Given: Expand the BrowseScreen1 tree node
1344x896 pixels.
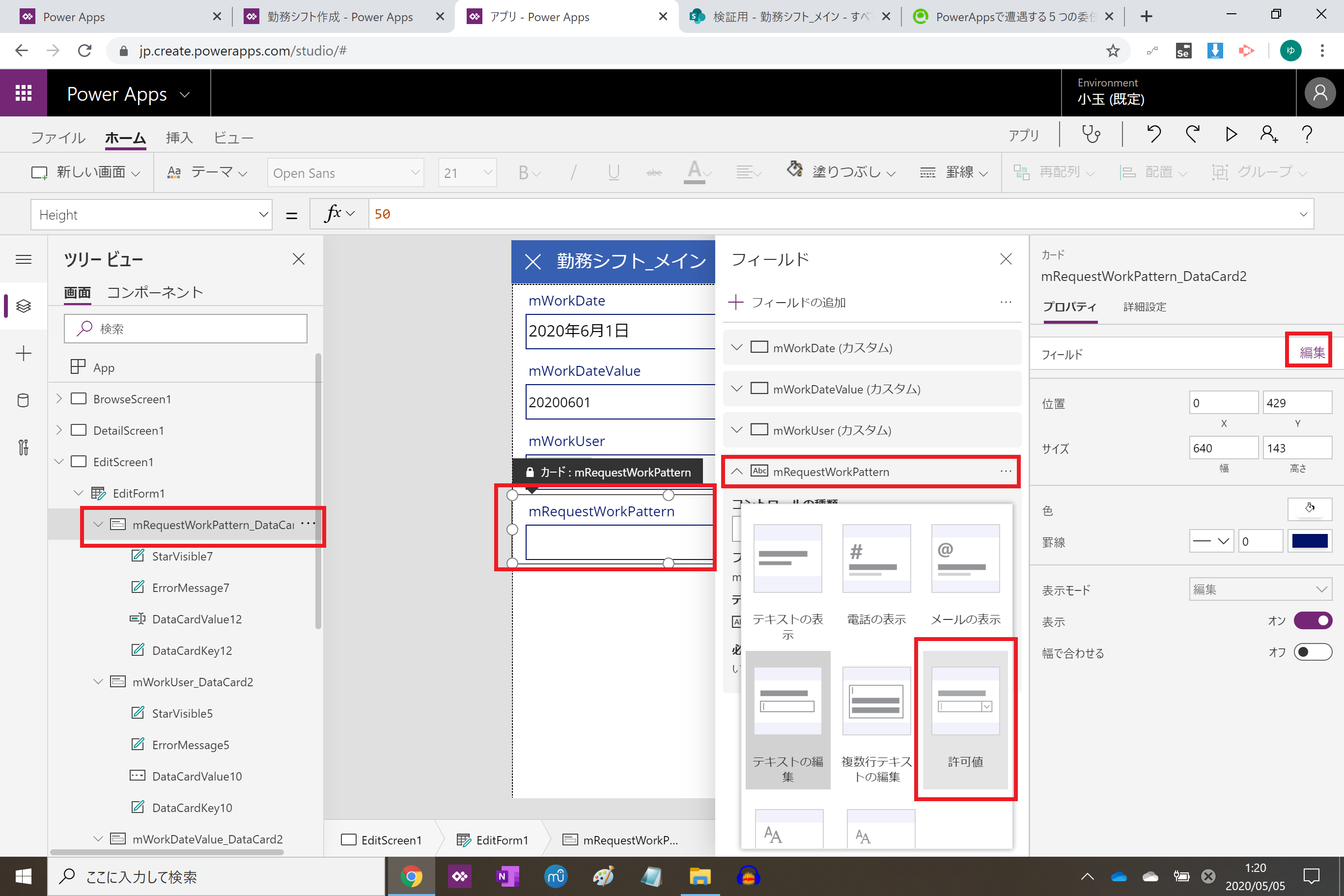Looking at the screenshot, I should click(x=59, y=399).
